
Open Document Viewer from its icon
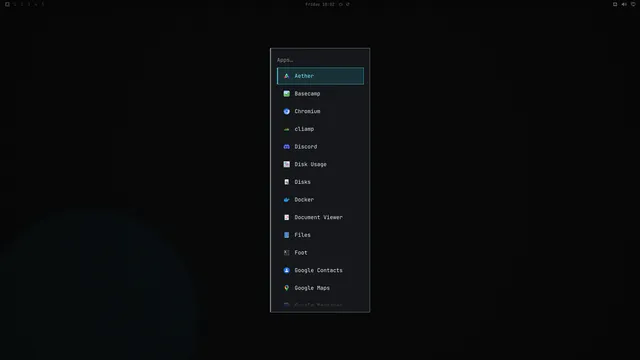click(287, 217)
